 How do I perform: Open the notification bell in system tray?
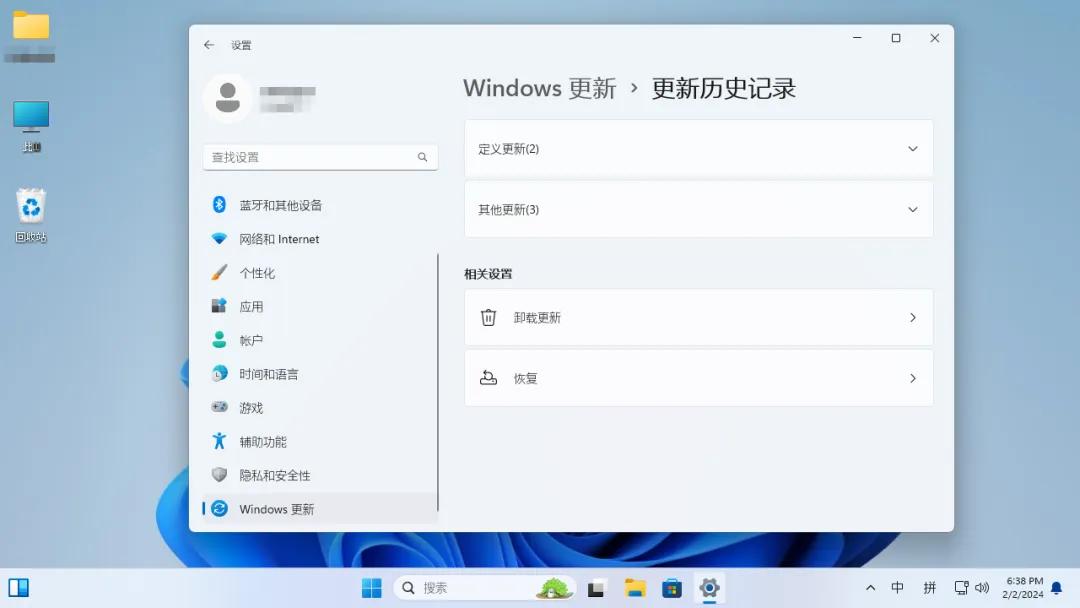pyautogui.click(x=1057, y=588)
